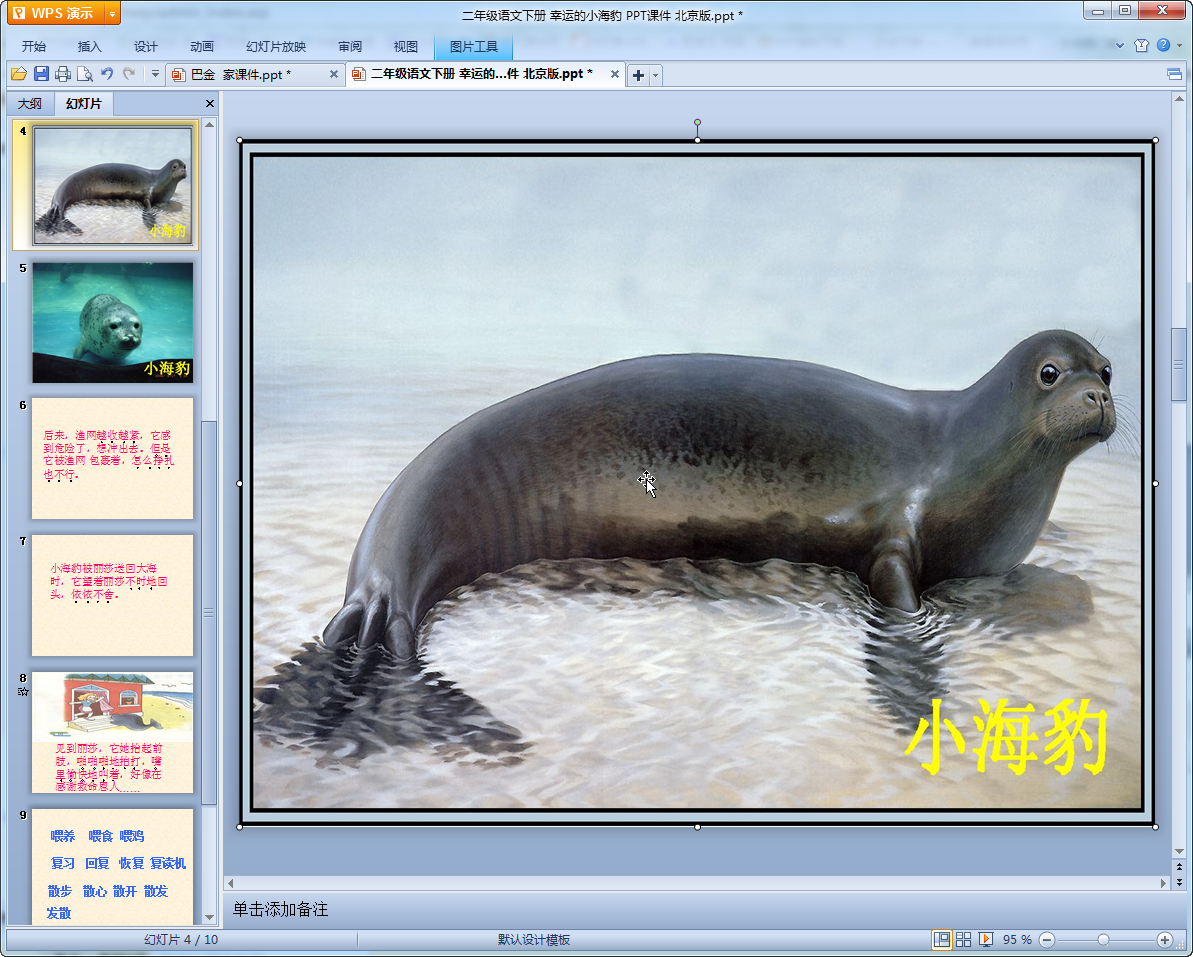Collapse the ribbon with the chevron arrow

tap(1120, 45)
